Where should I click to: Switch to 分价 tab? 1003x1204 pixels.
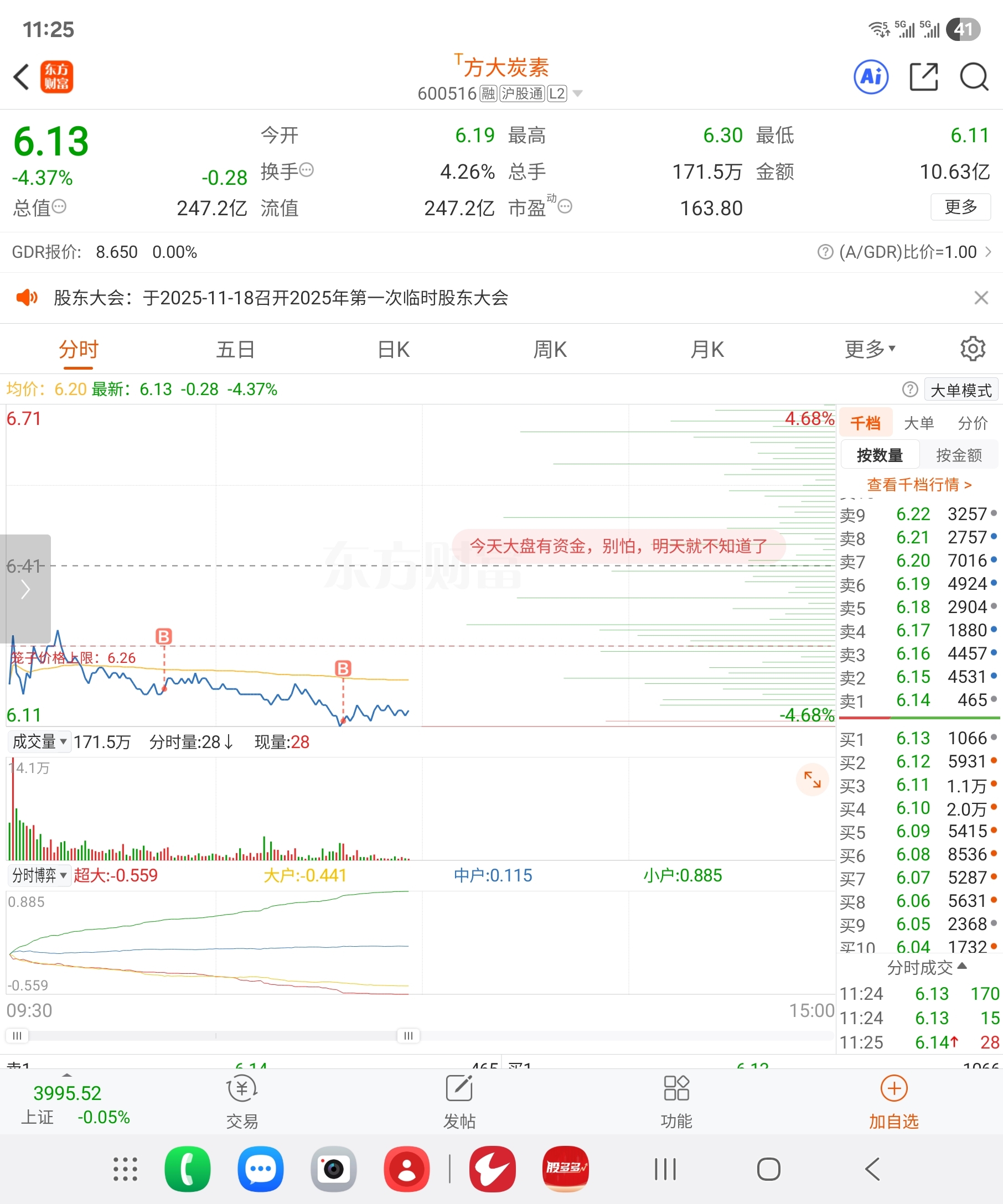pyautogui.click(x=973, y=423)
